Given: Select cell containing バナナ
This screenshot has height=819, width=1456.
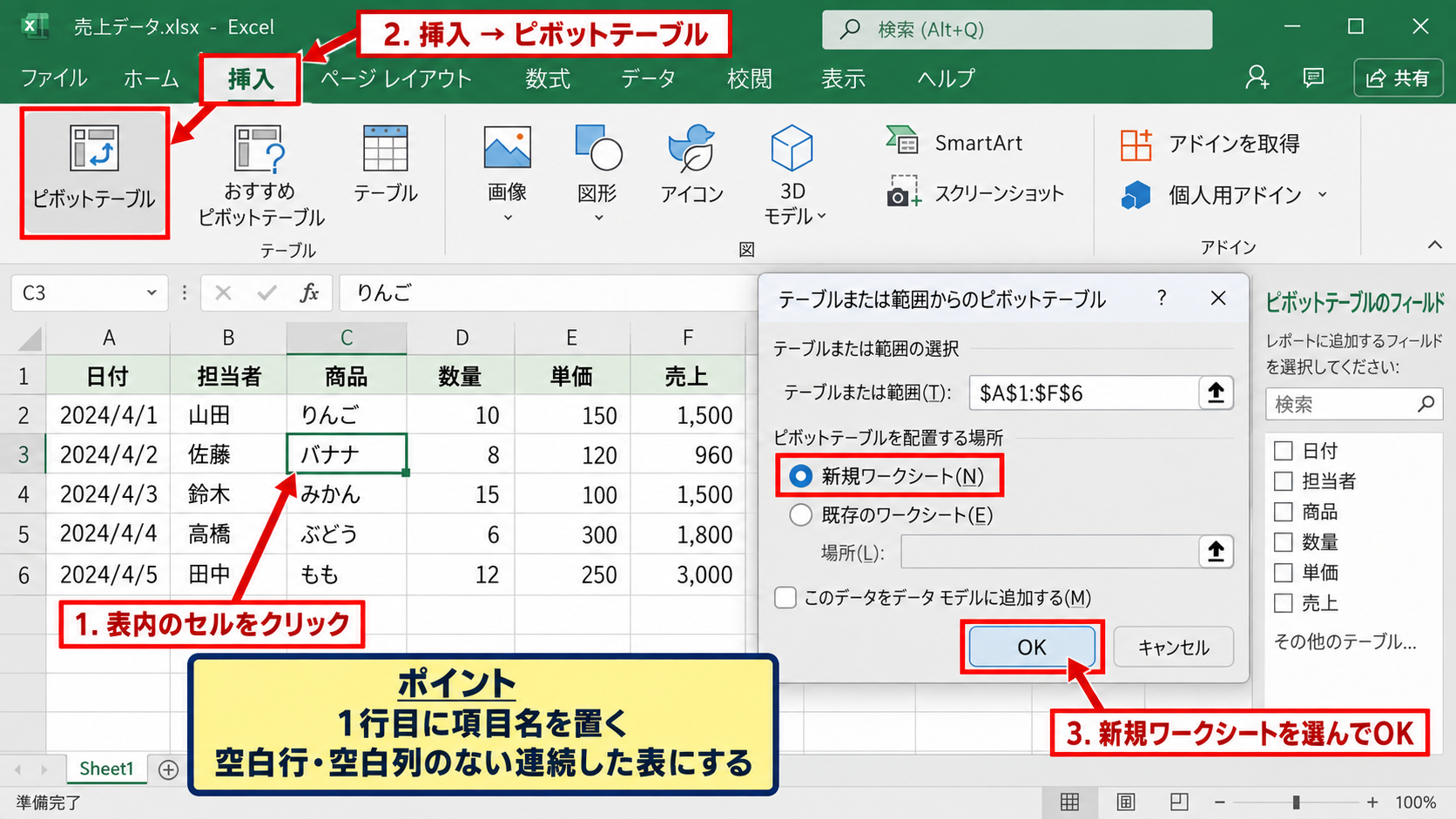Looking at the screenshot, I should pyautogui.click(x=347, y=454).
